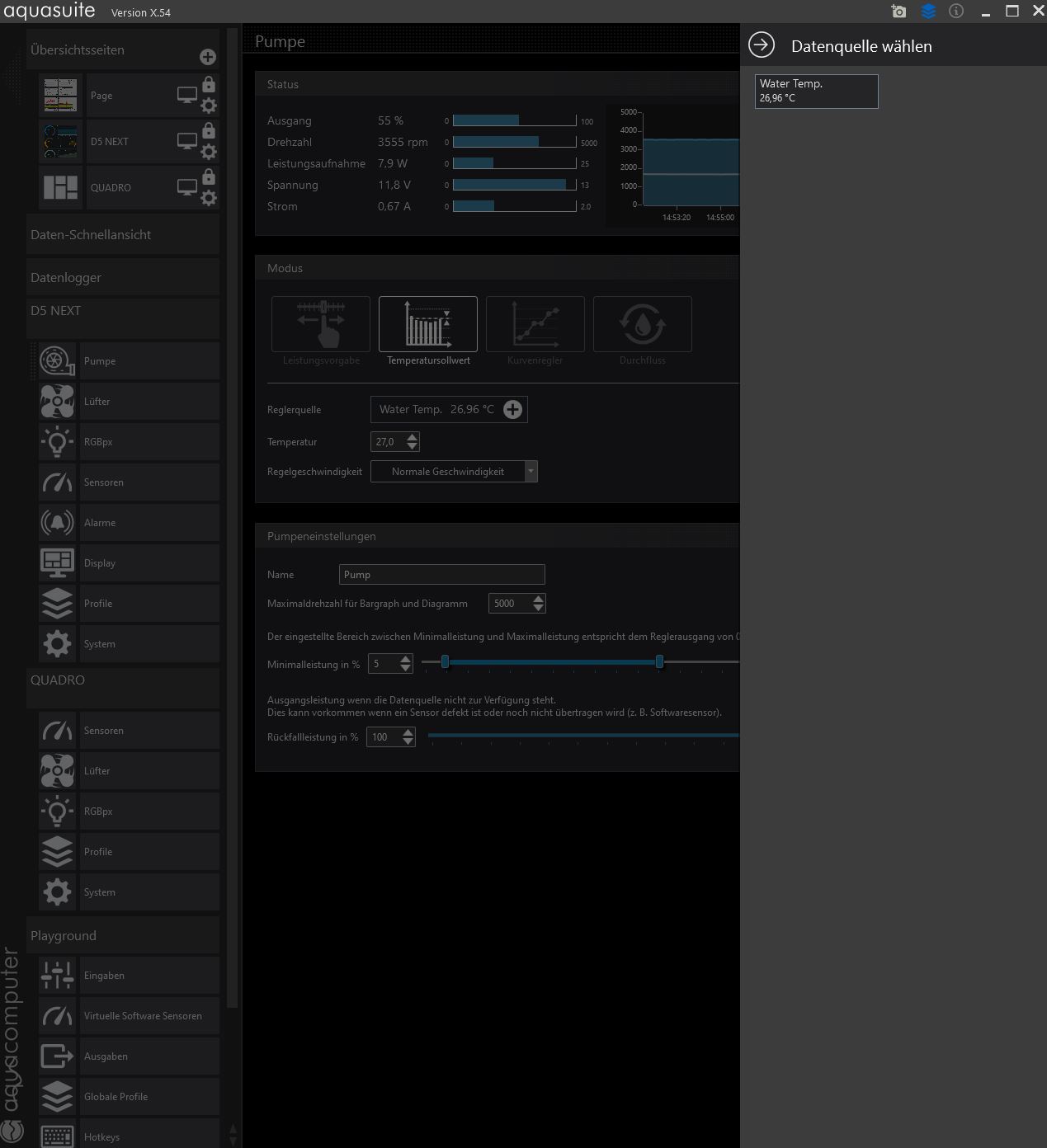Click the right Maximalleistung slider handle

659,661
